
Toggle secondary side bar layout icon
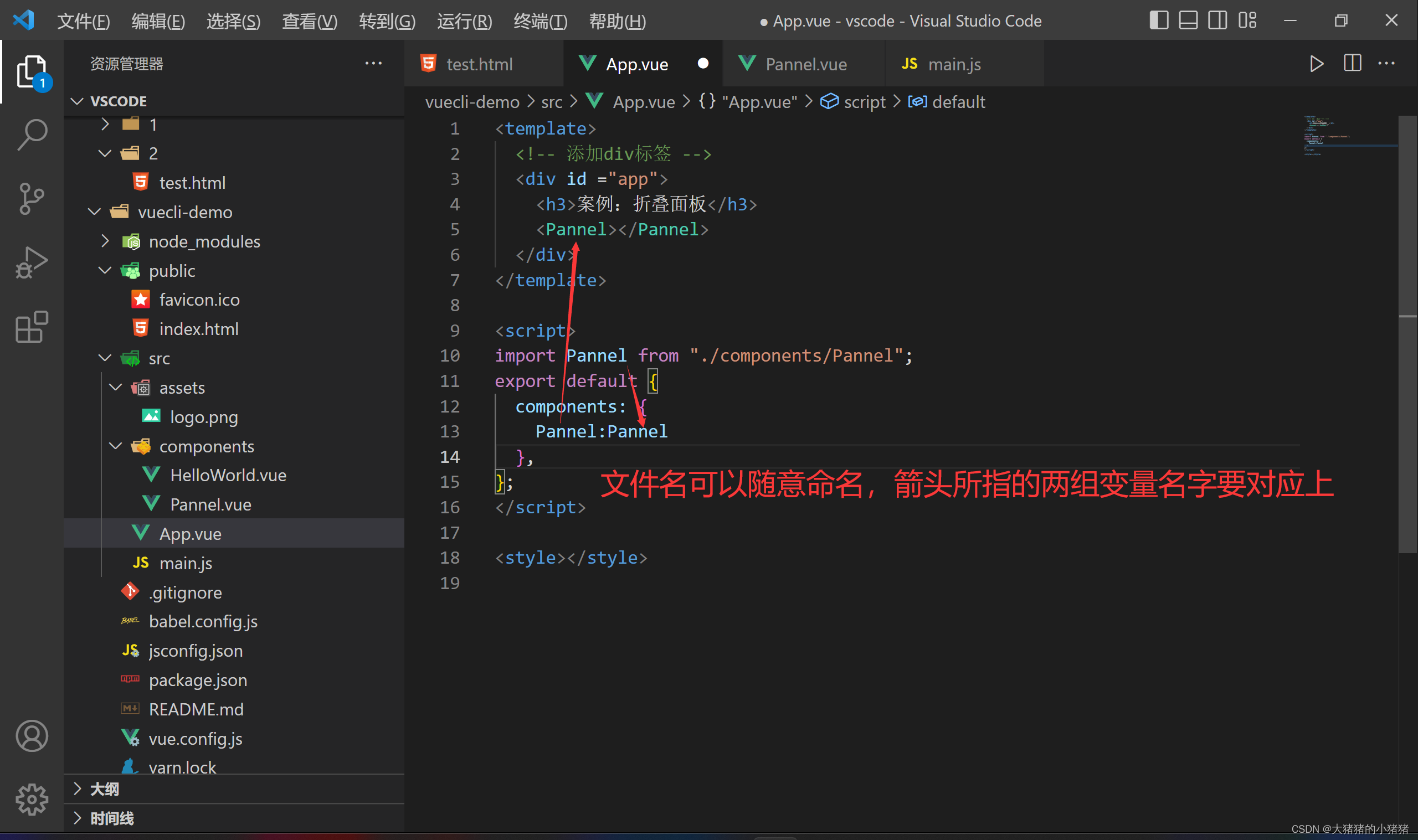pyautogui.click(x=1217, y=20)
